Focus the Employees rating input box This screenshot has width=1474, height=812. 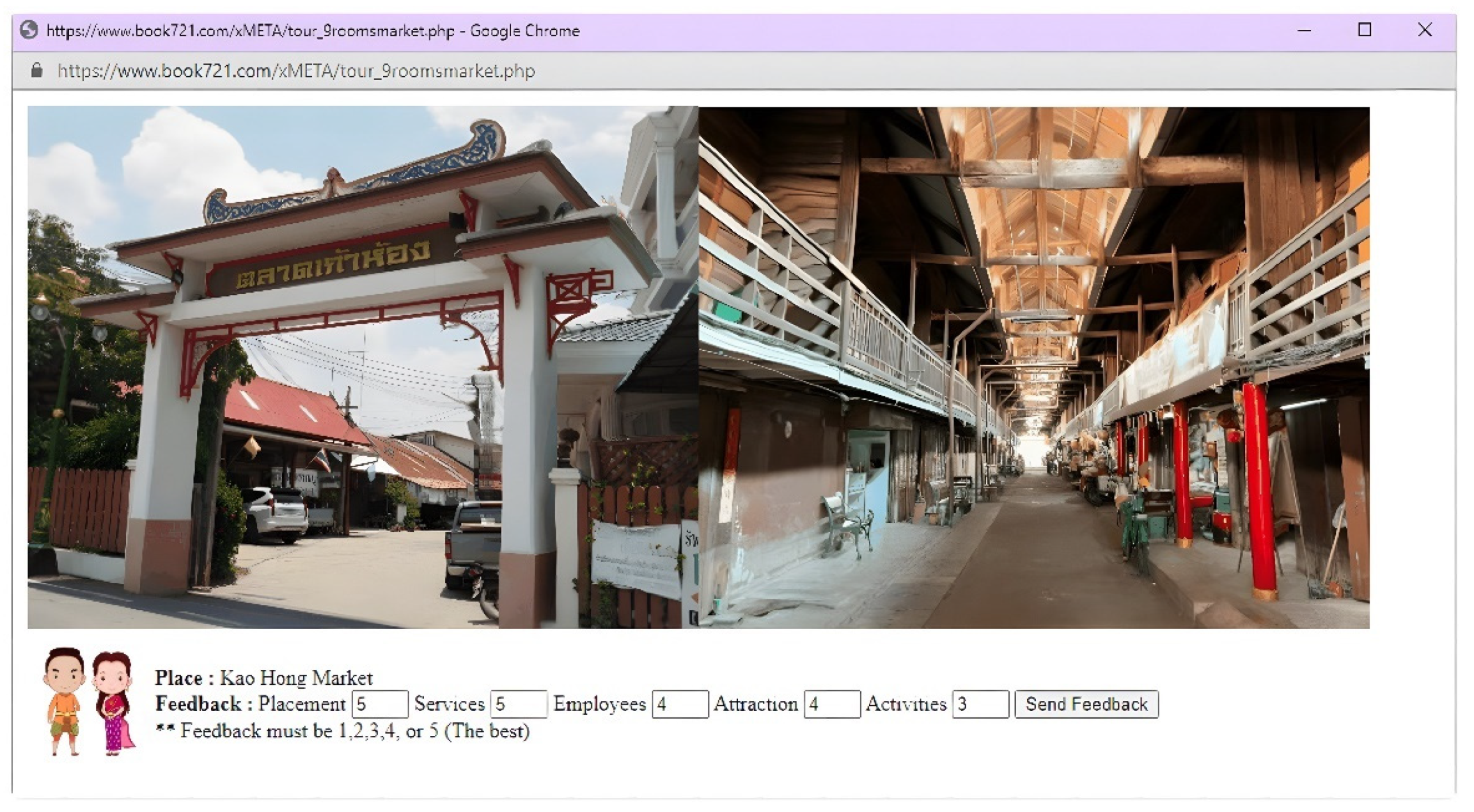tap(680, 704)
